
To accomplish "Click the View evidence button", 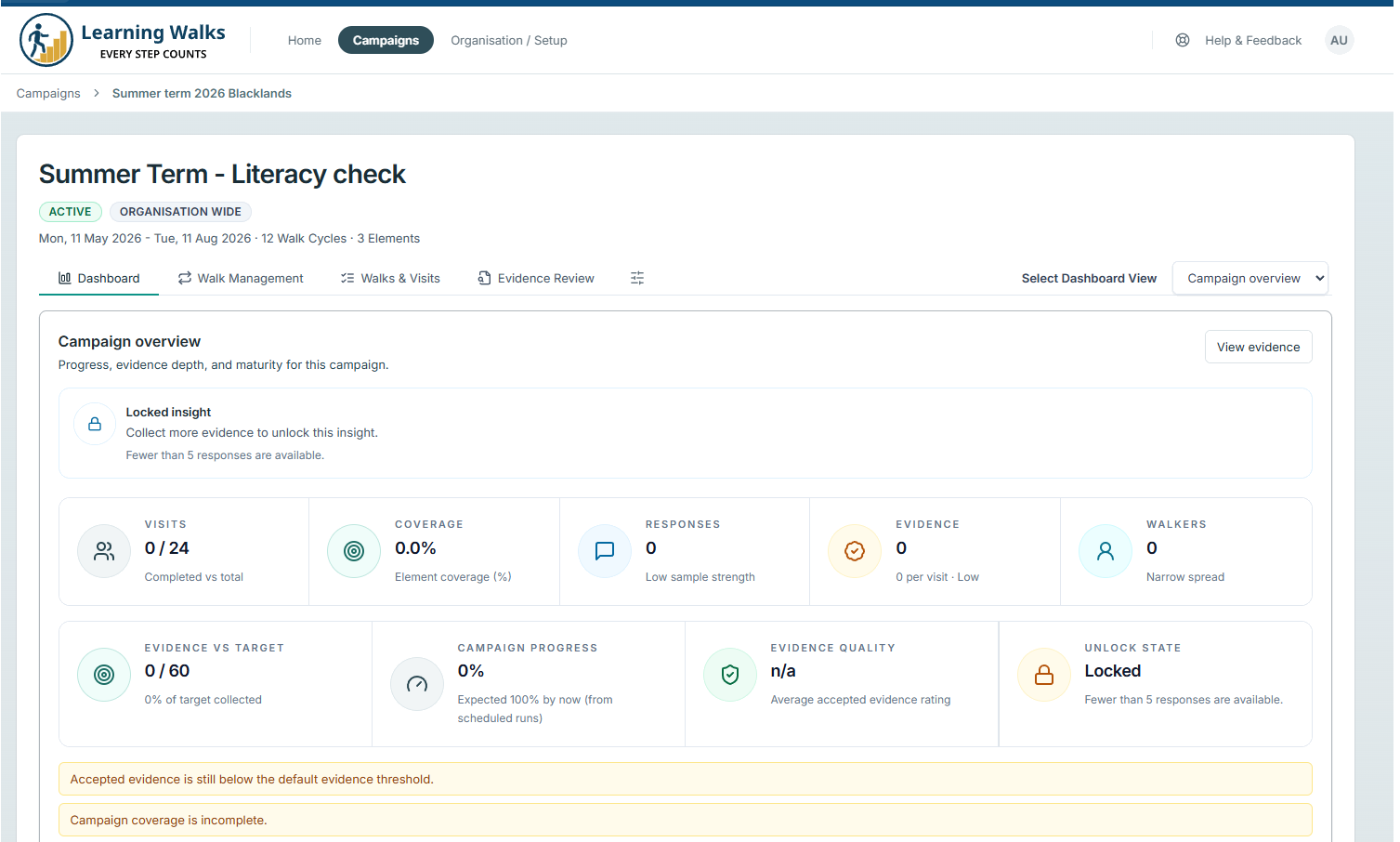I will [x=1259, y=347].
